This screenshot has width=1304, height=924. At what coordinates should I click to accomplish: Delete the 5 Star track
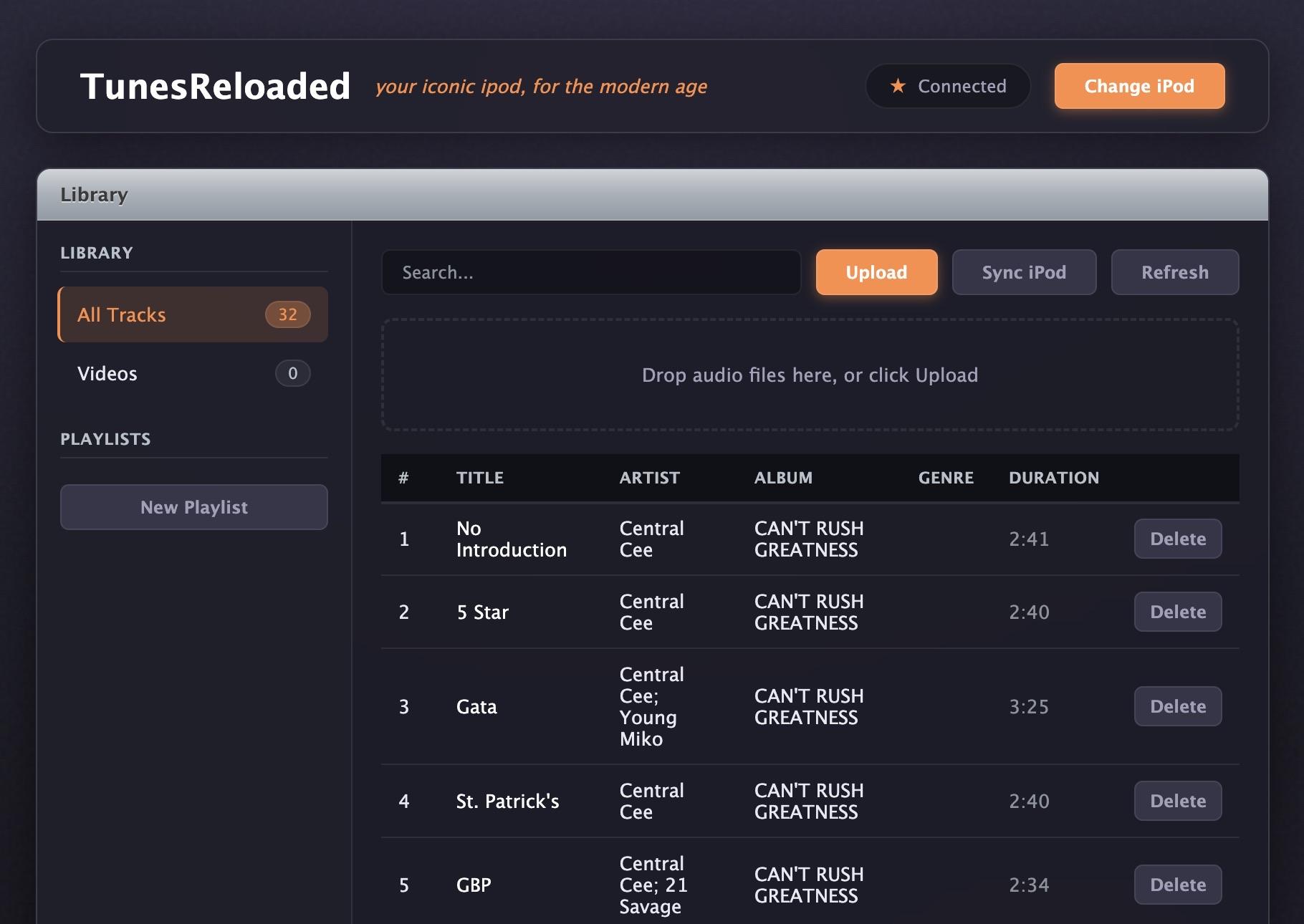pos(1178,612)
